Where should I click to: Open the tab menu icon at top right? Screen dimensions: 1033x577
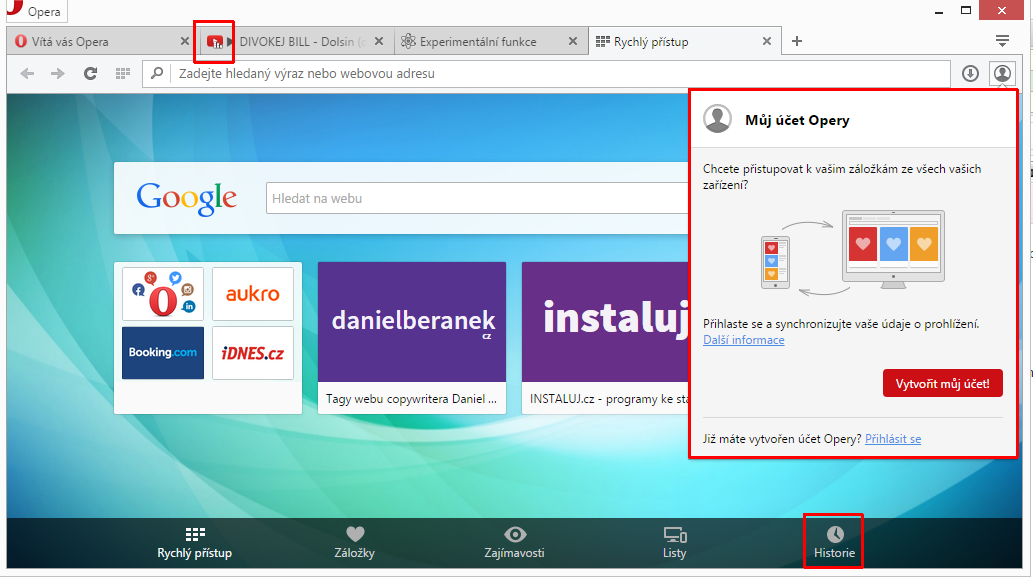(x=1002, y=41)
